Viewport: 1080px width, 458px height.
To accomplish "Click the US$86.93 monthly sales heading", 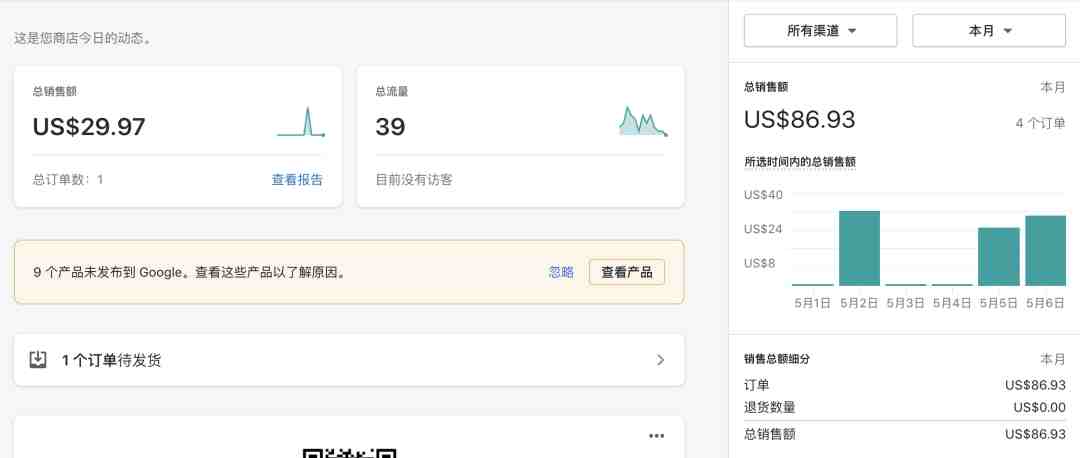I will (x=800, y=120).
